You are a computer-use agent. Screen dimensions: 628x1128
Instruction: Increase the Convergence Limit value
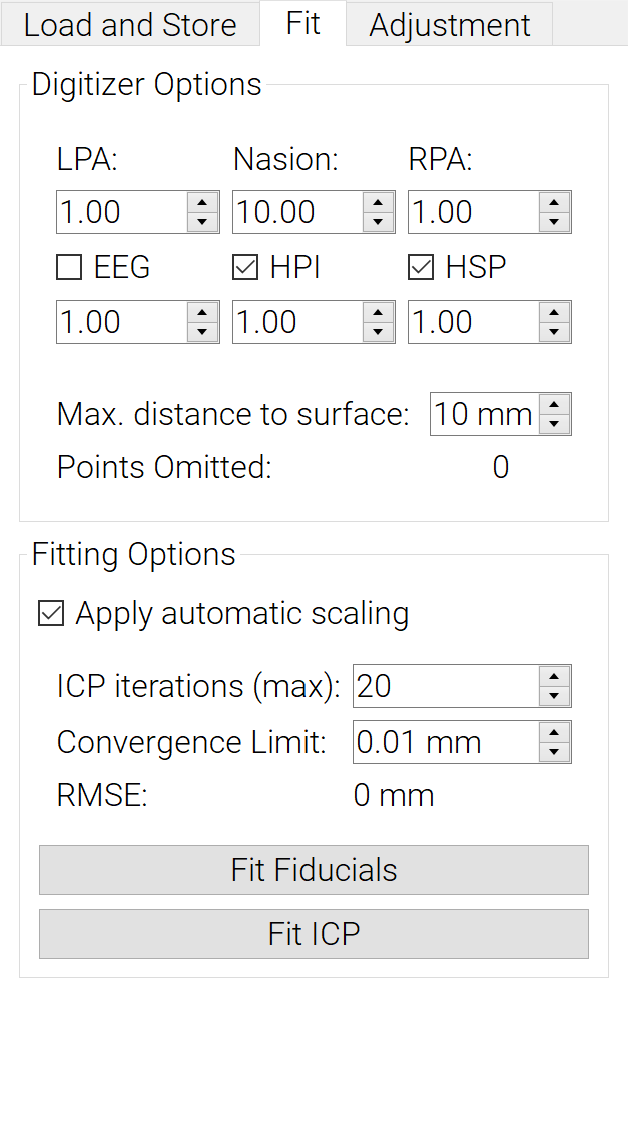(x=555, y=732)
